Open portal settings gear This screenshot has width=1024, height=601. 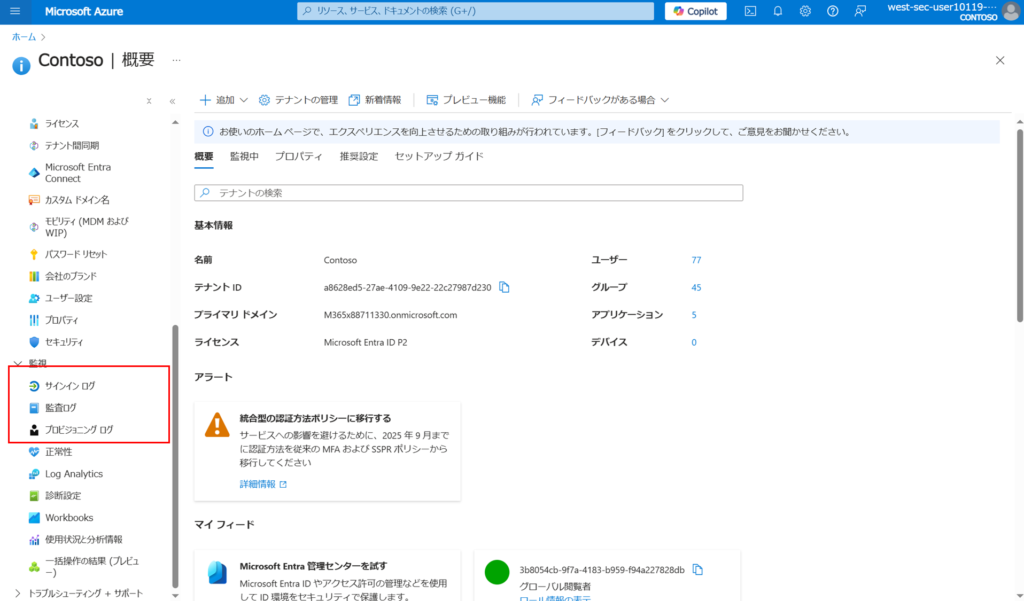805,11
